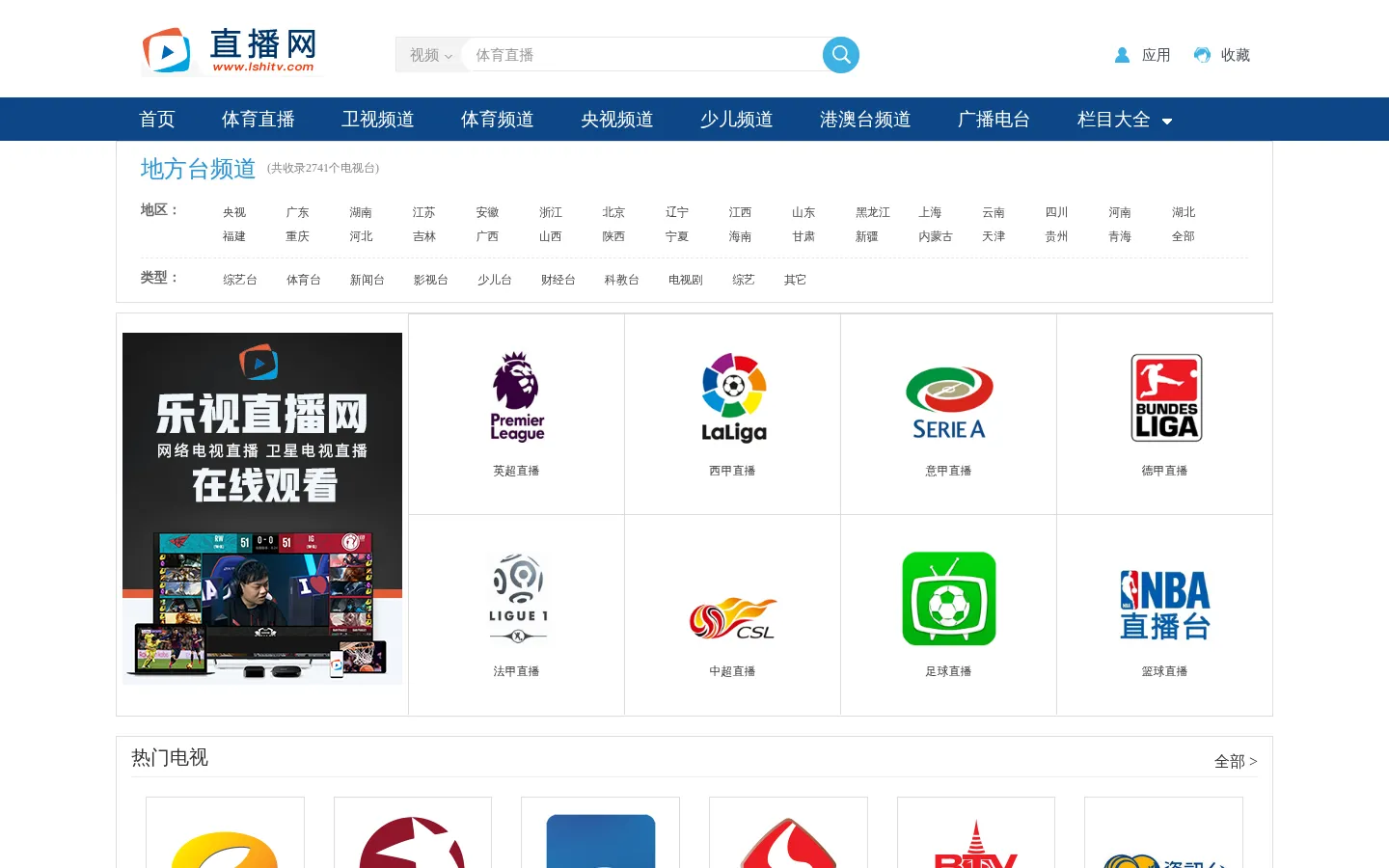Open the 法甲直播 link
This screenshot has width=1389, height=868.
(x=516, y=671)
